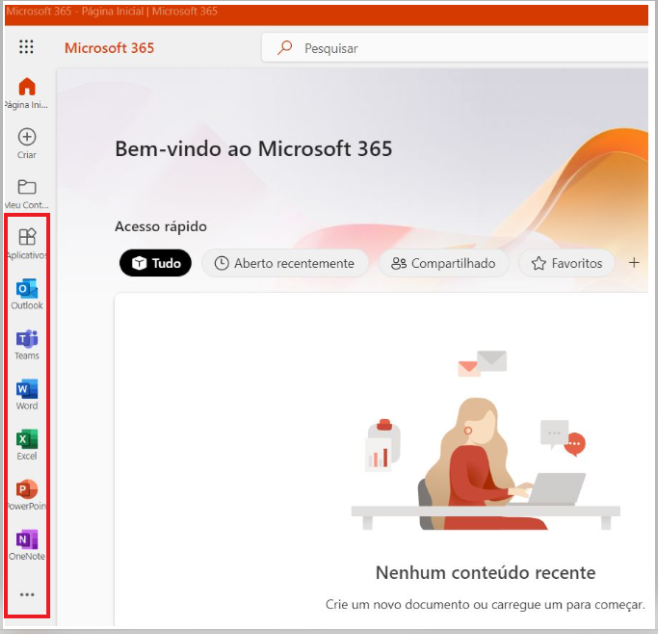Open Teams from the sidebar
Image resolution: width=658 pixels, height=634 pixels.
tap(27, 339)
